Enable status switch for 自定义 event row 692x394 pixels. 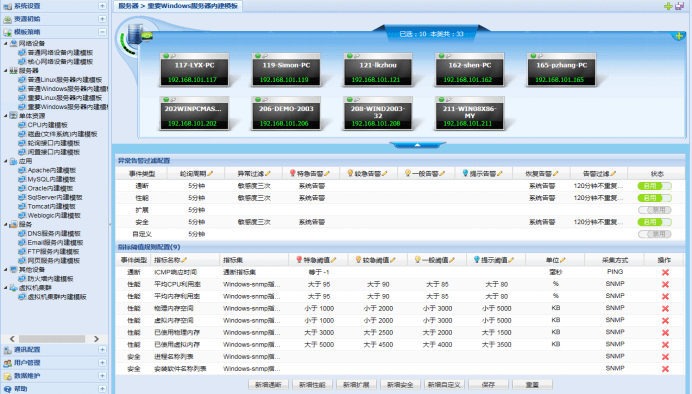pyautogui.click(x=654, y=234)
